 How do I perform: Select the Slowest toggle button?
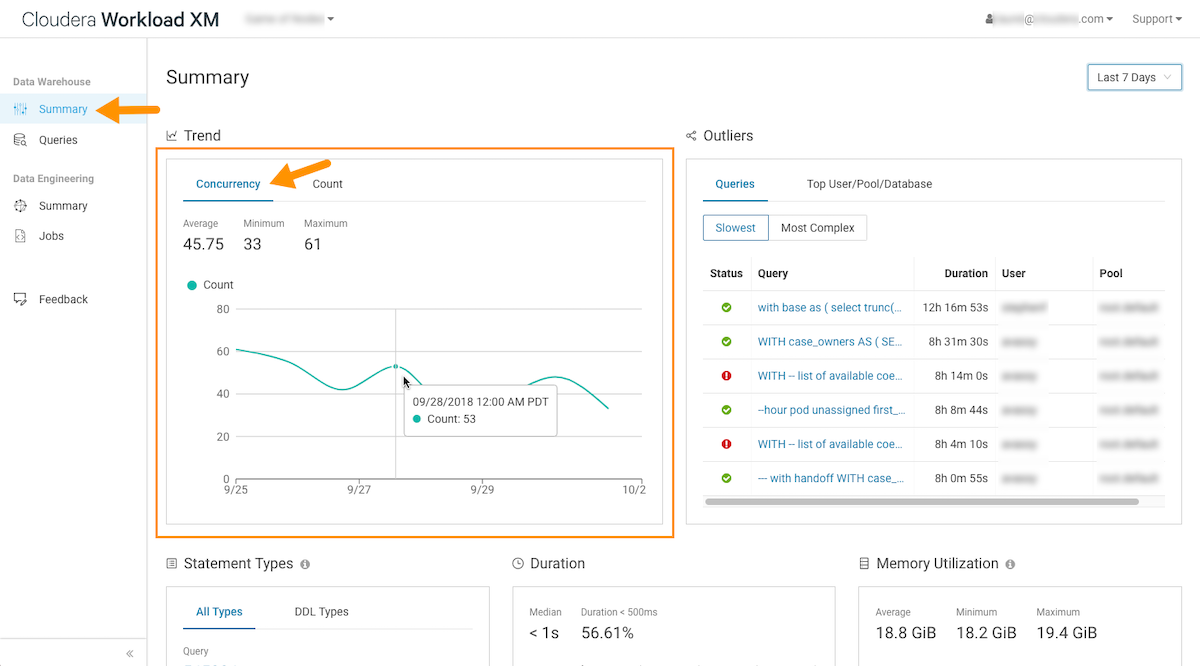(x=735, y=228)
